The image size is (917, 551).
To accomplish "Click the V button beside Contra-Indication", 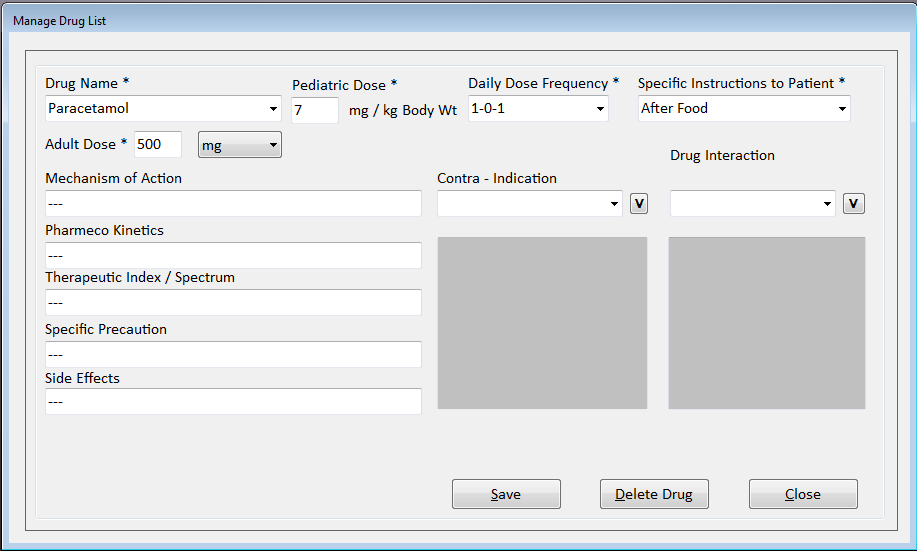I will point(640,204).
